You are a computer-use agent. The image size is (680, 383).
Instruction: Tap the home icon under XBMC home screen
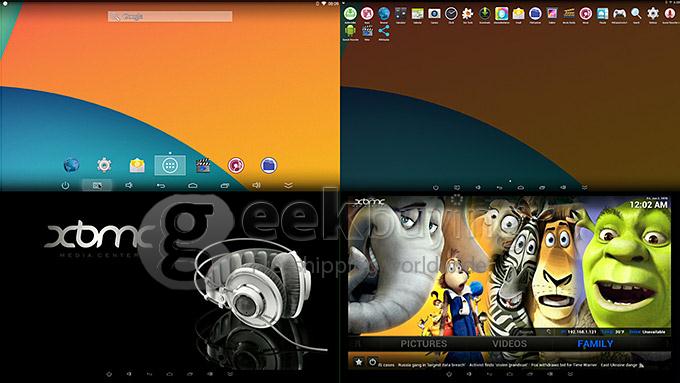pos(510,374)
